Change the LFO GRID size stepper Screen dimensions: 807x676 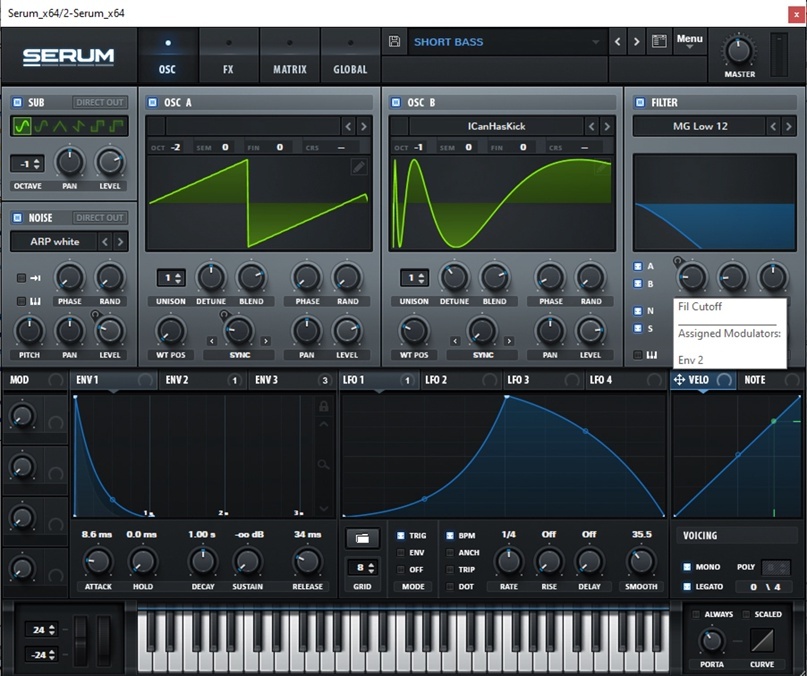(x=362, y=567)
